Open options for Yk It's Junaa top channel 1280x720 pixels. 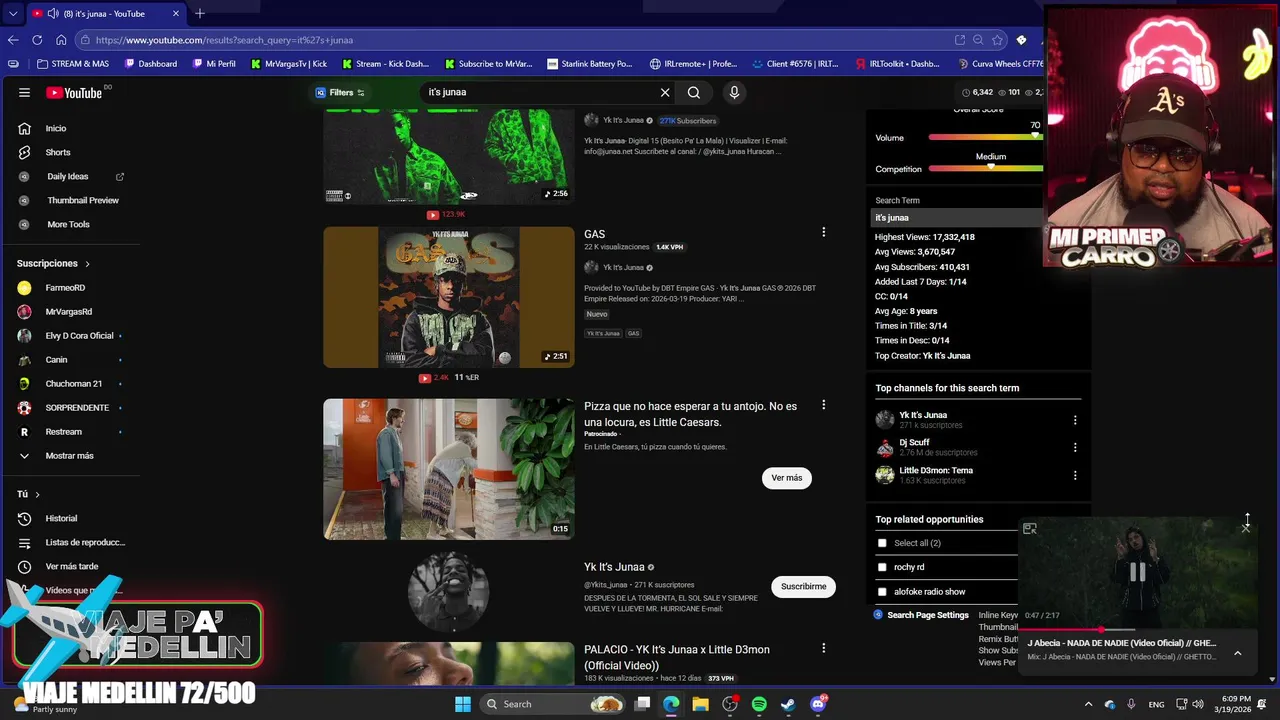click(x=1075, y=420)
